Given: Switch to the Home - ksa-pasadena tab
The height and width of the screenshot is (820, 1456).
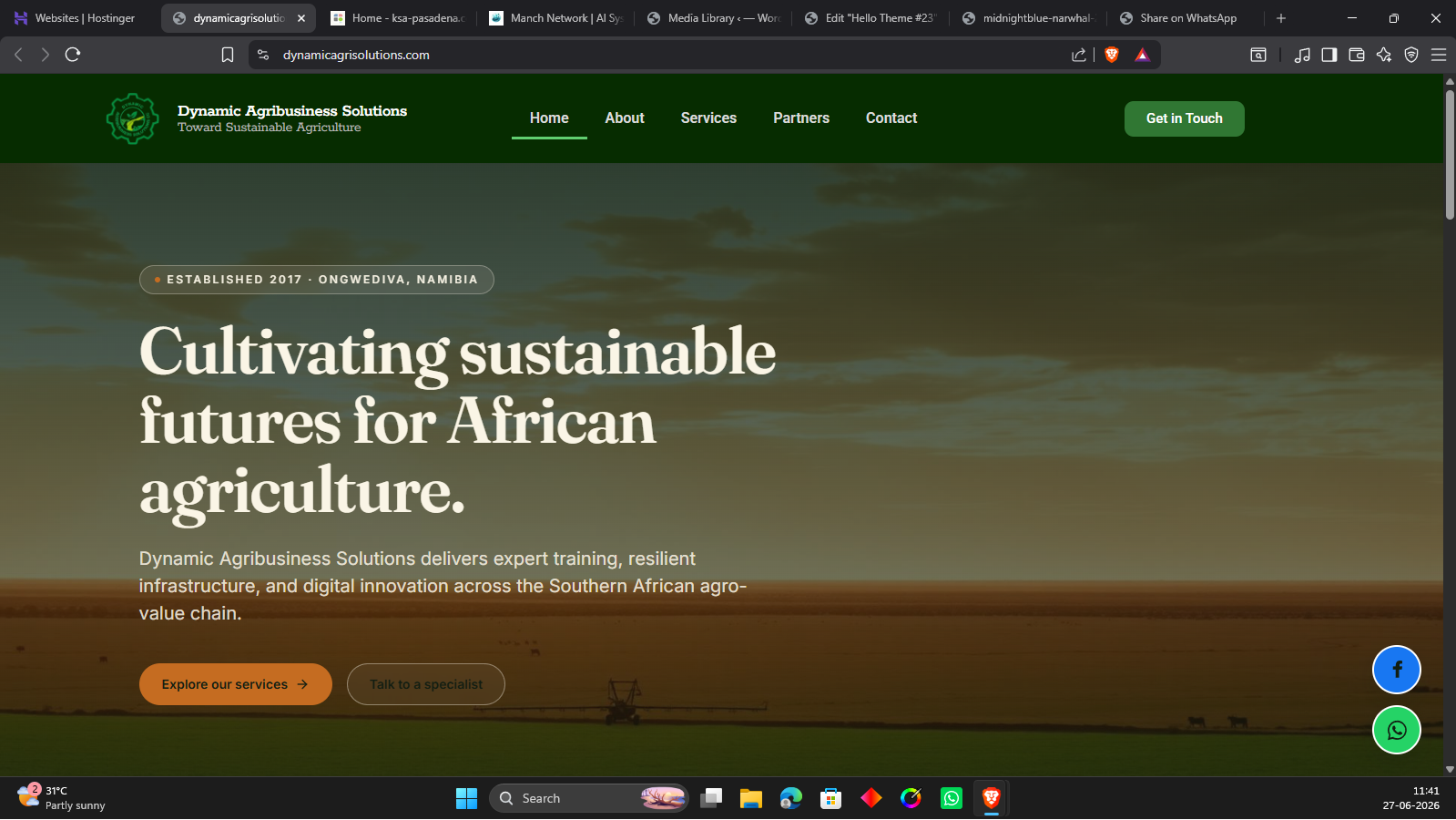Looking at the screenshot, I should [398, 18].
